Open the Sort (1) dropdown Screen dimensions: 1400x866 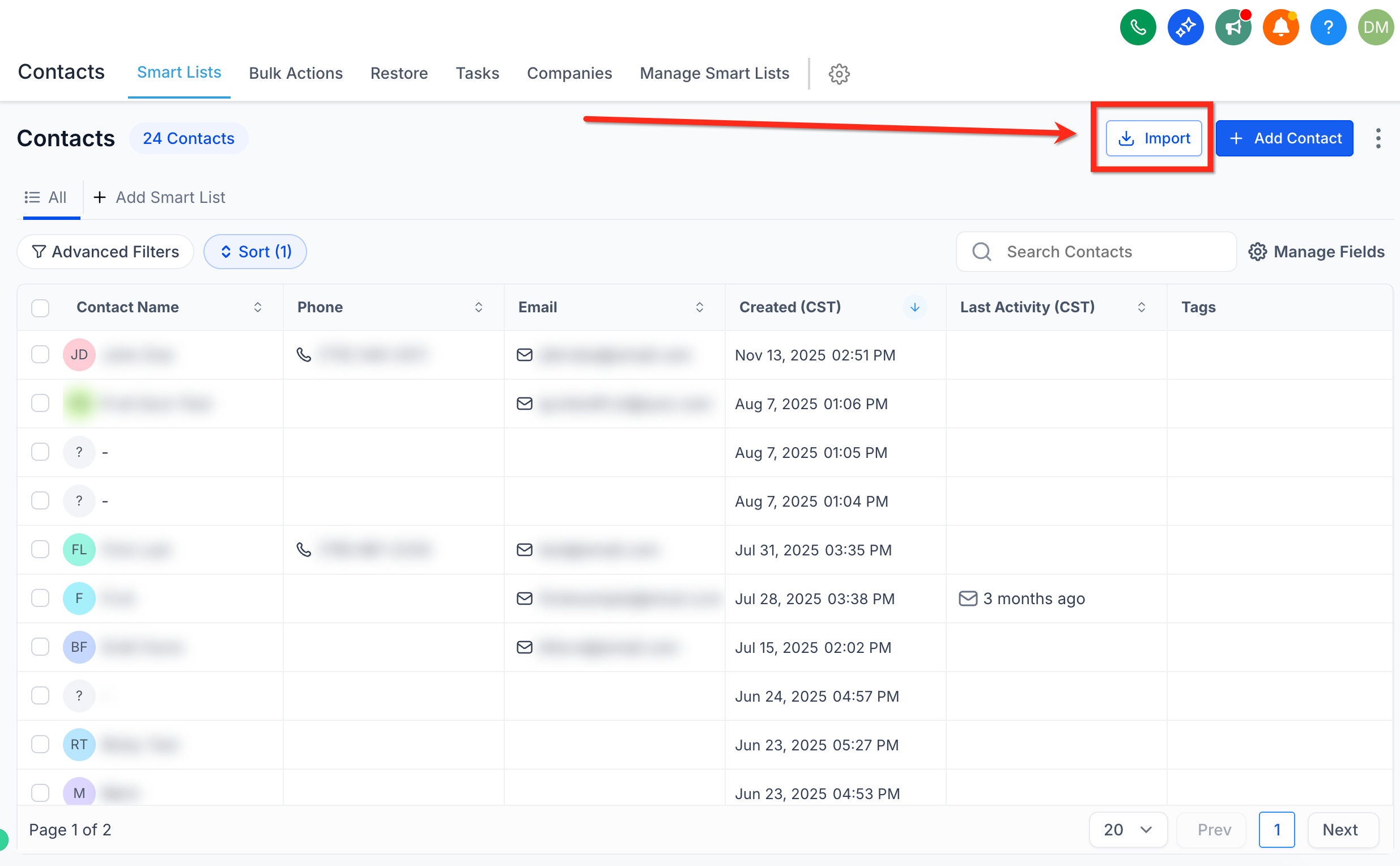click(x=256, y=252)
